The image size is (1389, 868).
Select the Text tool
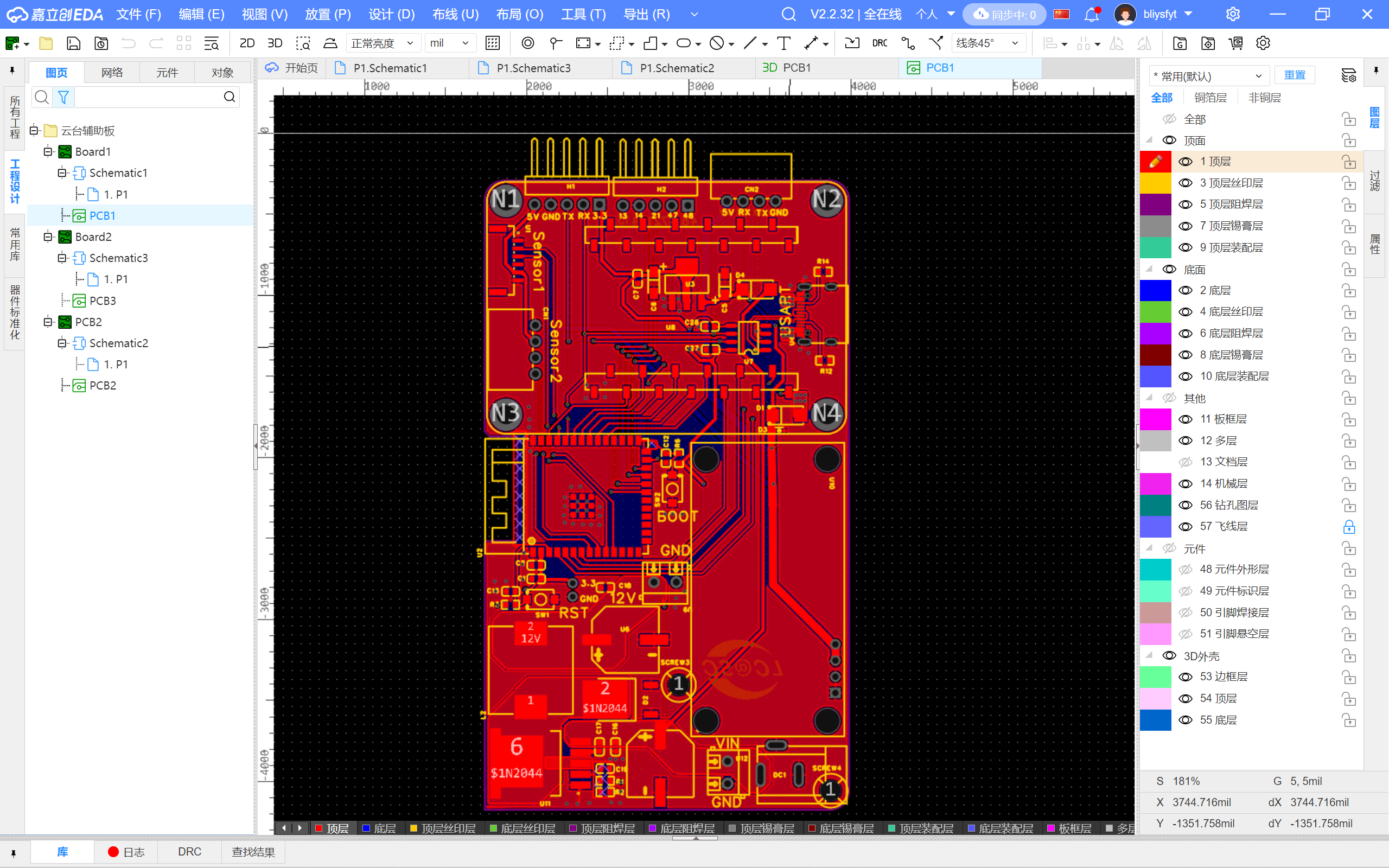click(783, 43)
